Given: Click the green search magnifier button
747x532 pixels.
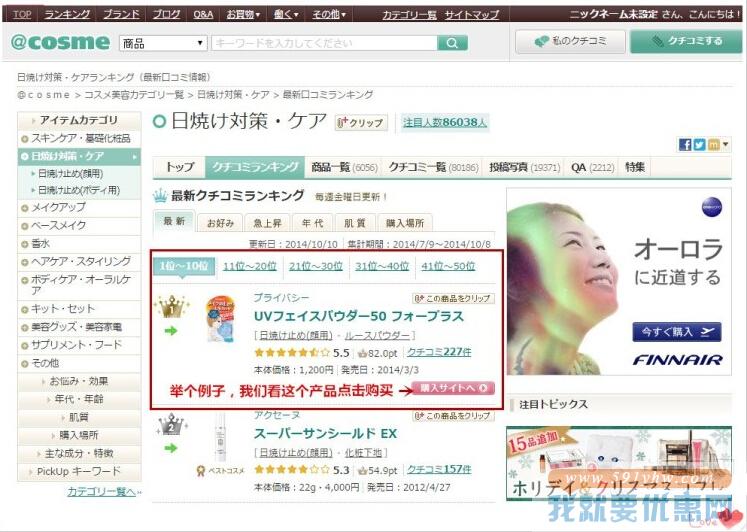Looking at the screenshot, I should (x=452, y=43).
